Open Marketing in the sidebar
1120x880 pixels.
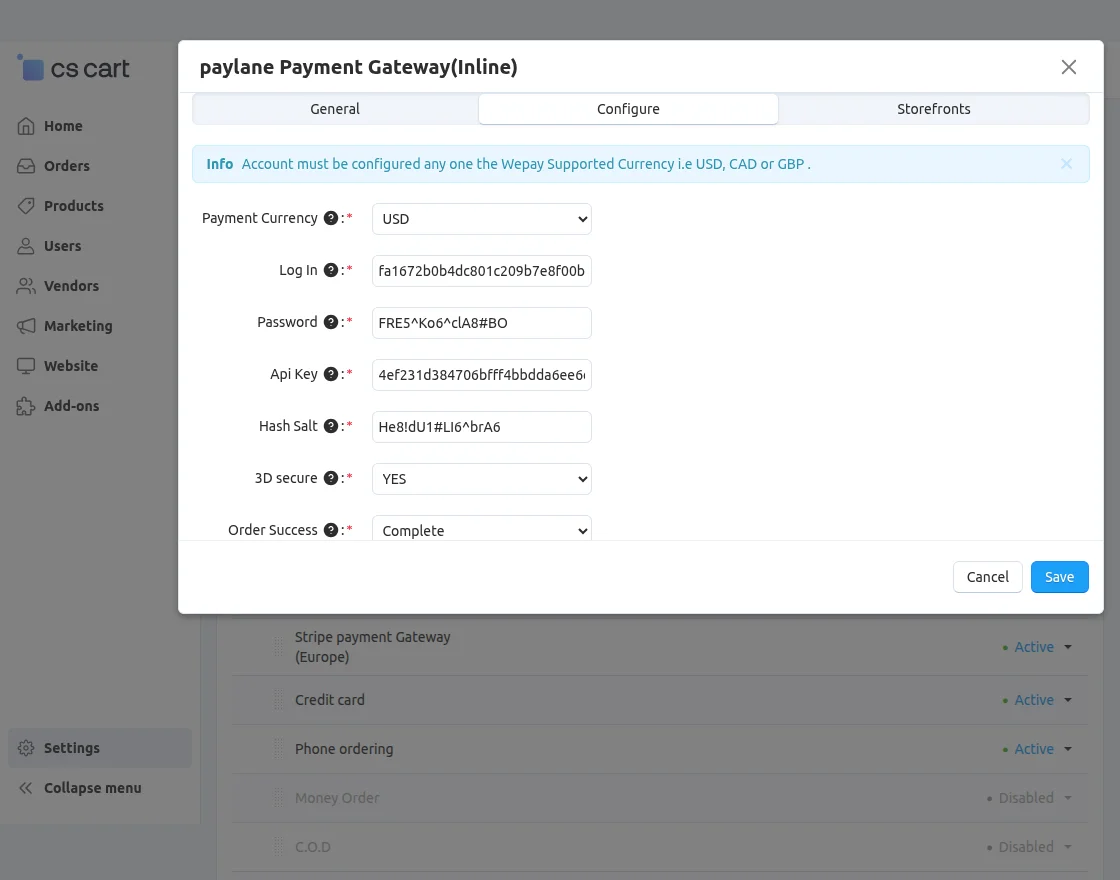79,326
